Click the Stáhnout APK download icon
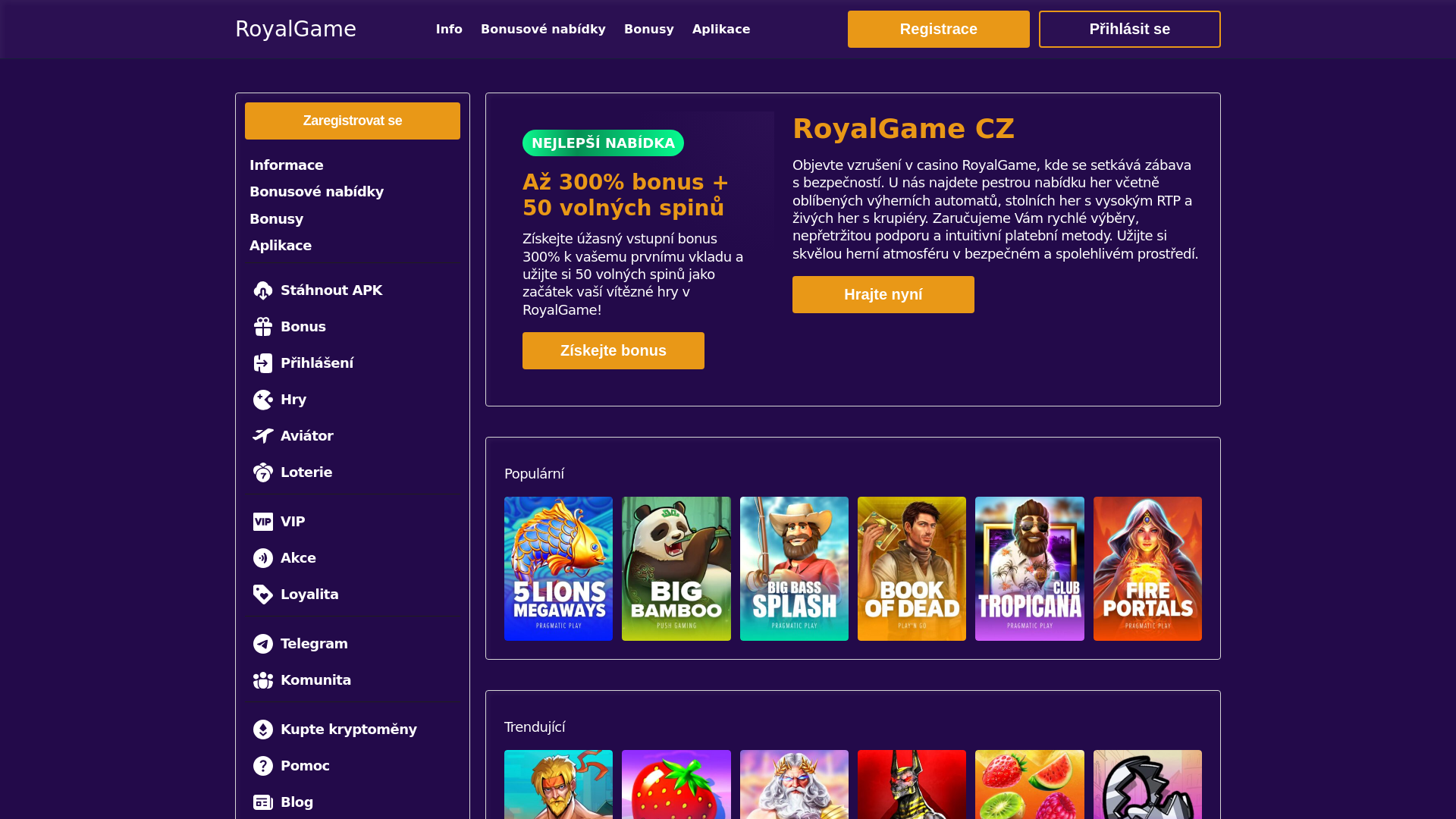This screenshot has height=819, width=1456. 263,290
